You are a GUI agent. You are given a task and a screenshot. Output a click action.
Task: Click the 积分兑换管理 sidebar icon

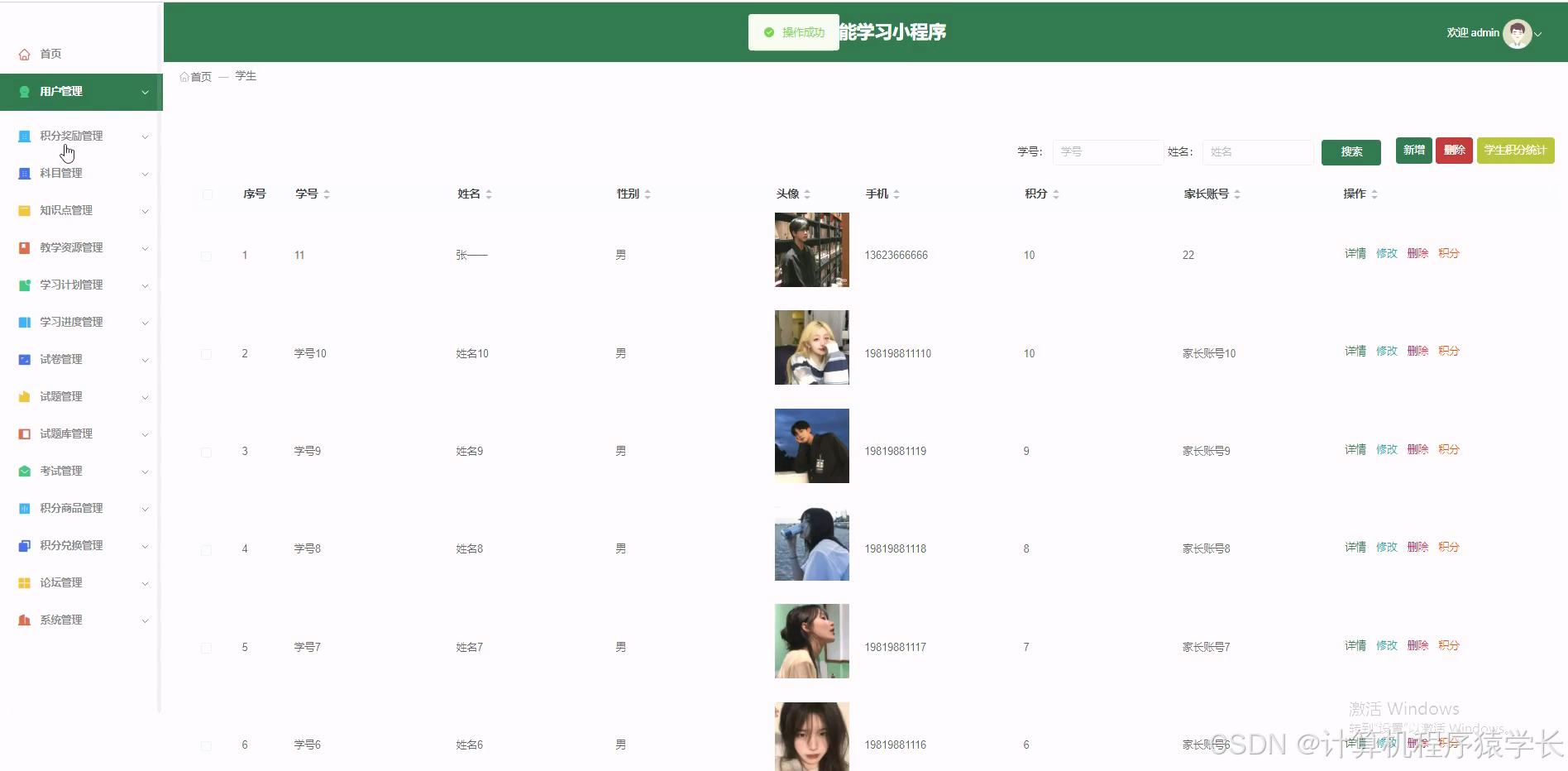[25, 545]
